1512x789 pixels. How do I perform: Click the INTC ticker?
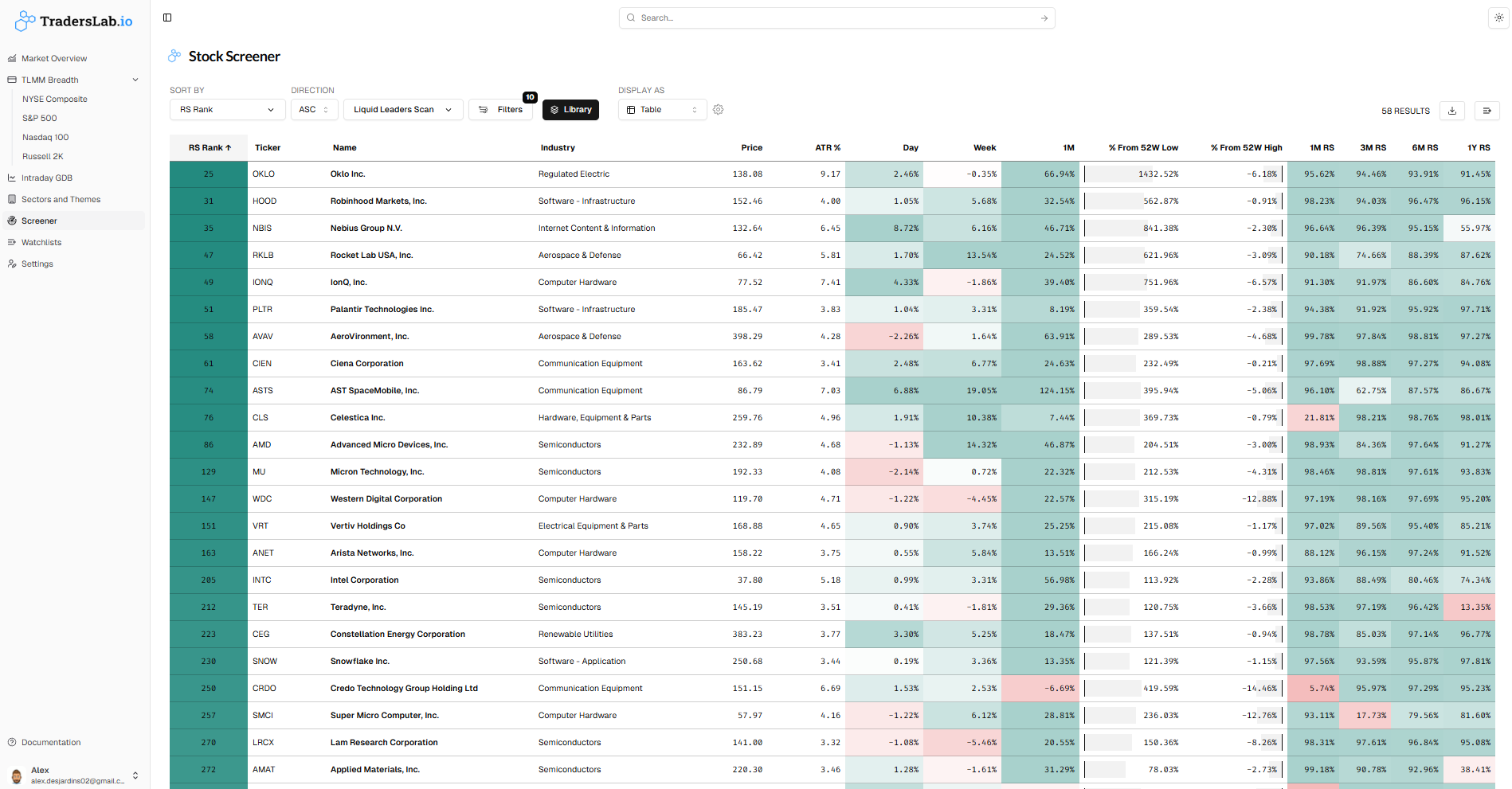(x=261, y=580)
